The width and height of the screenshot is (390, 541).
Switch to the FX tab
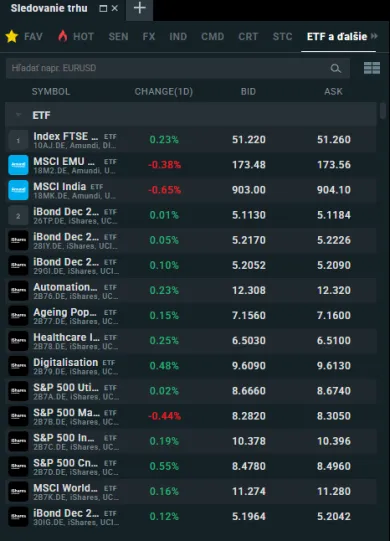pos(149,37)
